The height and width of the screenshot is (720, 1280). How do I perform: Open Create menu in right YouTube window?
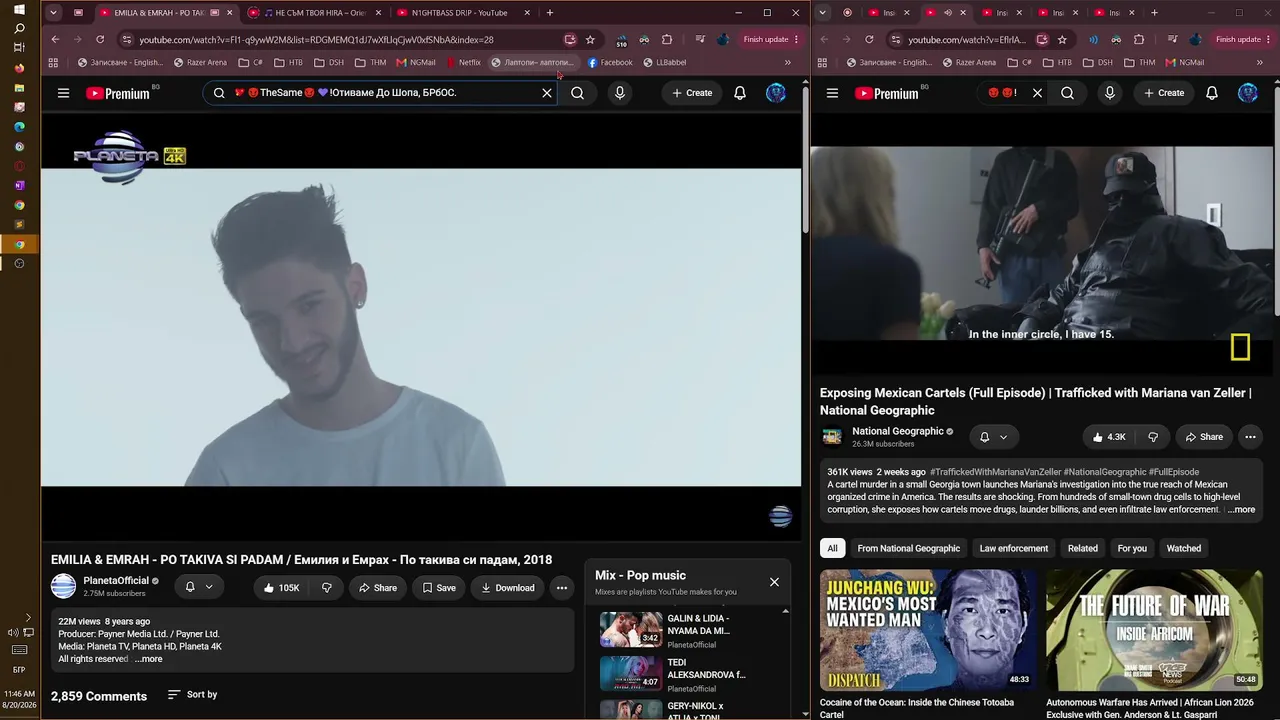tap(1165, 93)
